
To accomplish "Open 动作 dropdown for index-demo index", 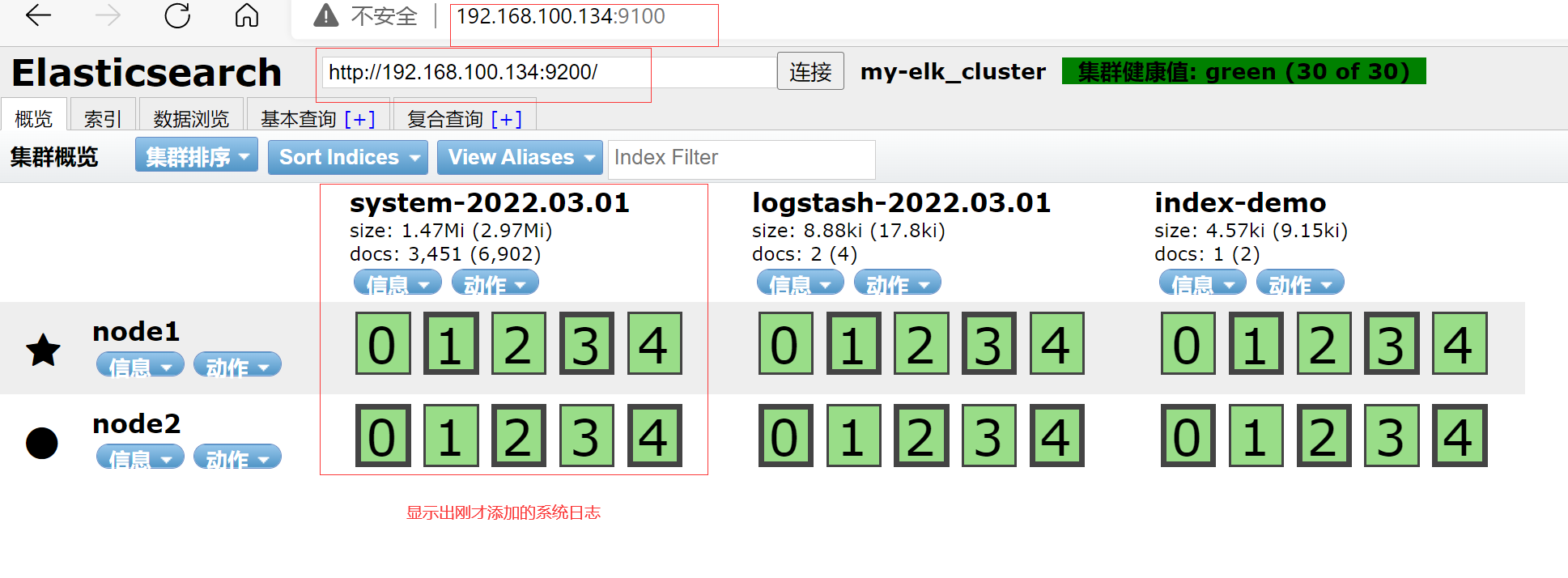I will click(x=1299, y=283).
